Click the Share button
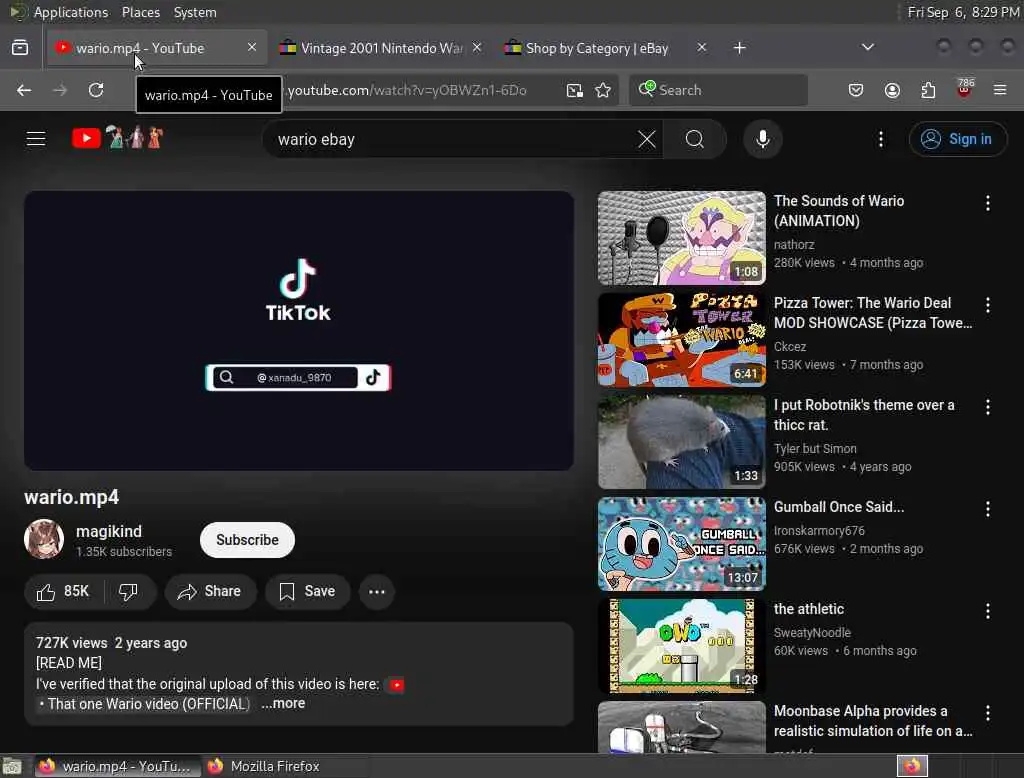The height and width of the screenshot is (778, 1024). pyautogui.click(x=210, y=591)
